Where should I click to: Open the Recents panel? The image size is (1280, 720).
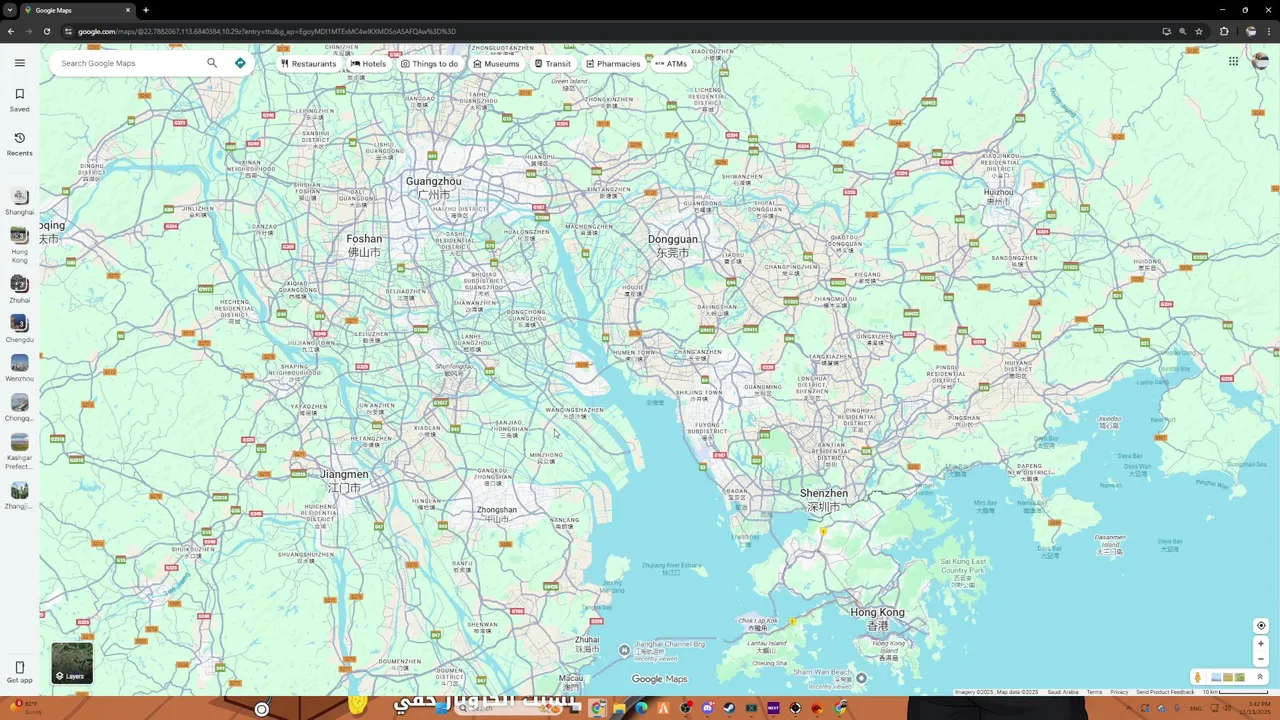[19, 143]
